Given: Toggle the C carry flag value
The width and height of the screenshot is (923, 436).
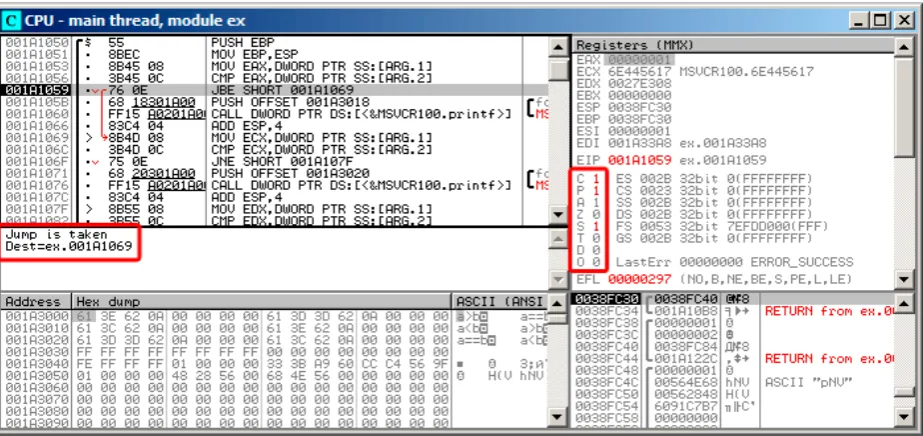Looking at the screenshot, I should point(595,178).
